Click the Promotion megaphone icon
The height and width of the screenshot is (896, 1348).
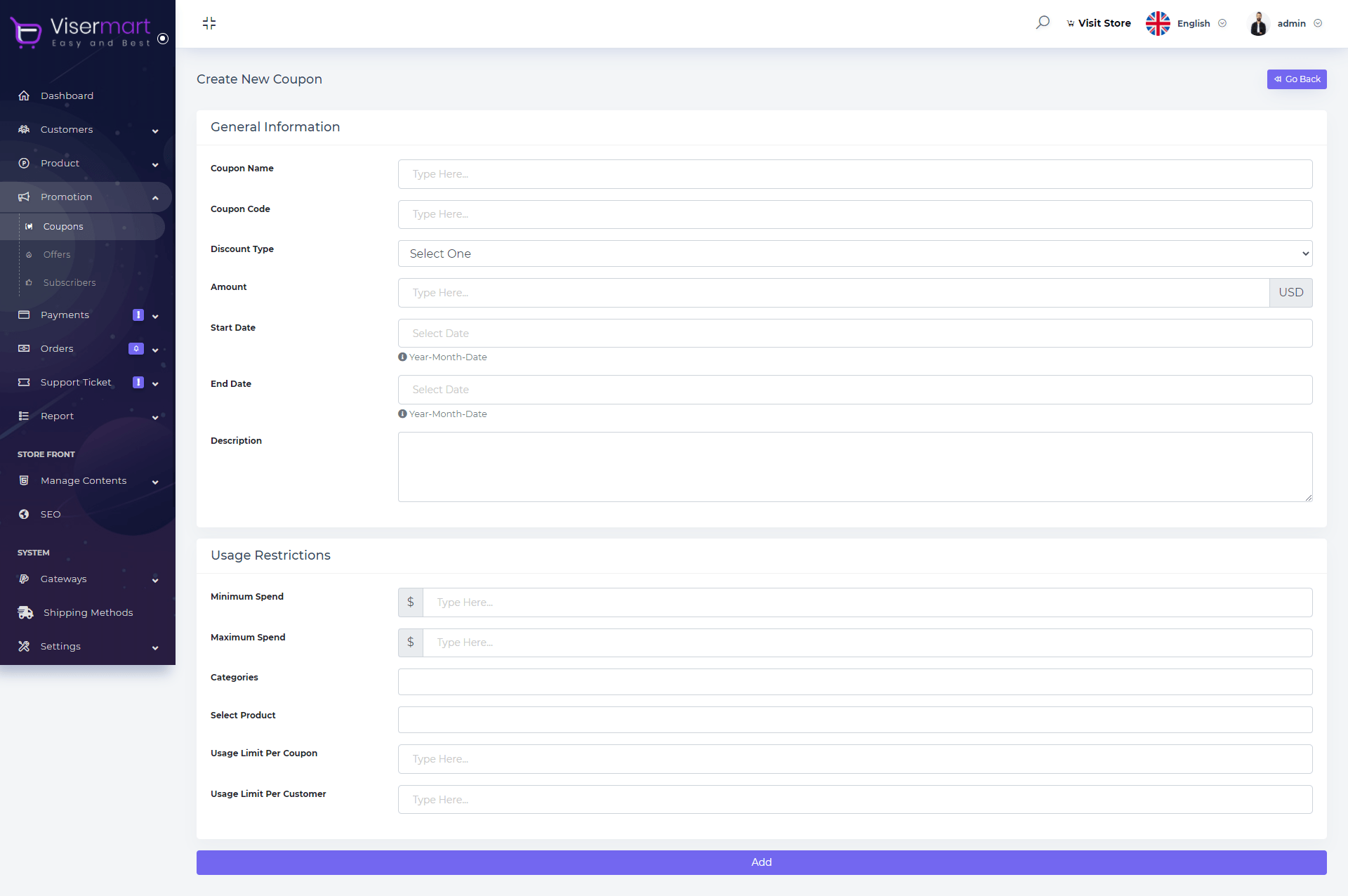point(25,197)
